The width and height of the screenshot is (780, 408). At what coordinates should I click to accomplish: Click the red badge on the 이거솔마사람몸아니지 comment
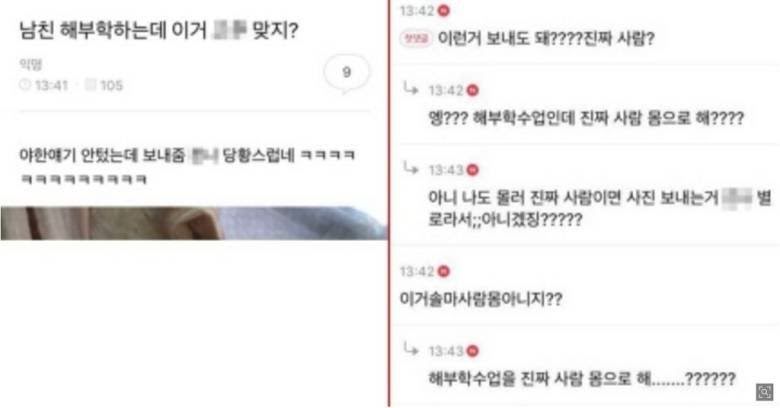click(x=444, y=271)
